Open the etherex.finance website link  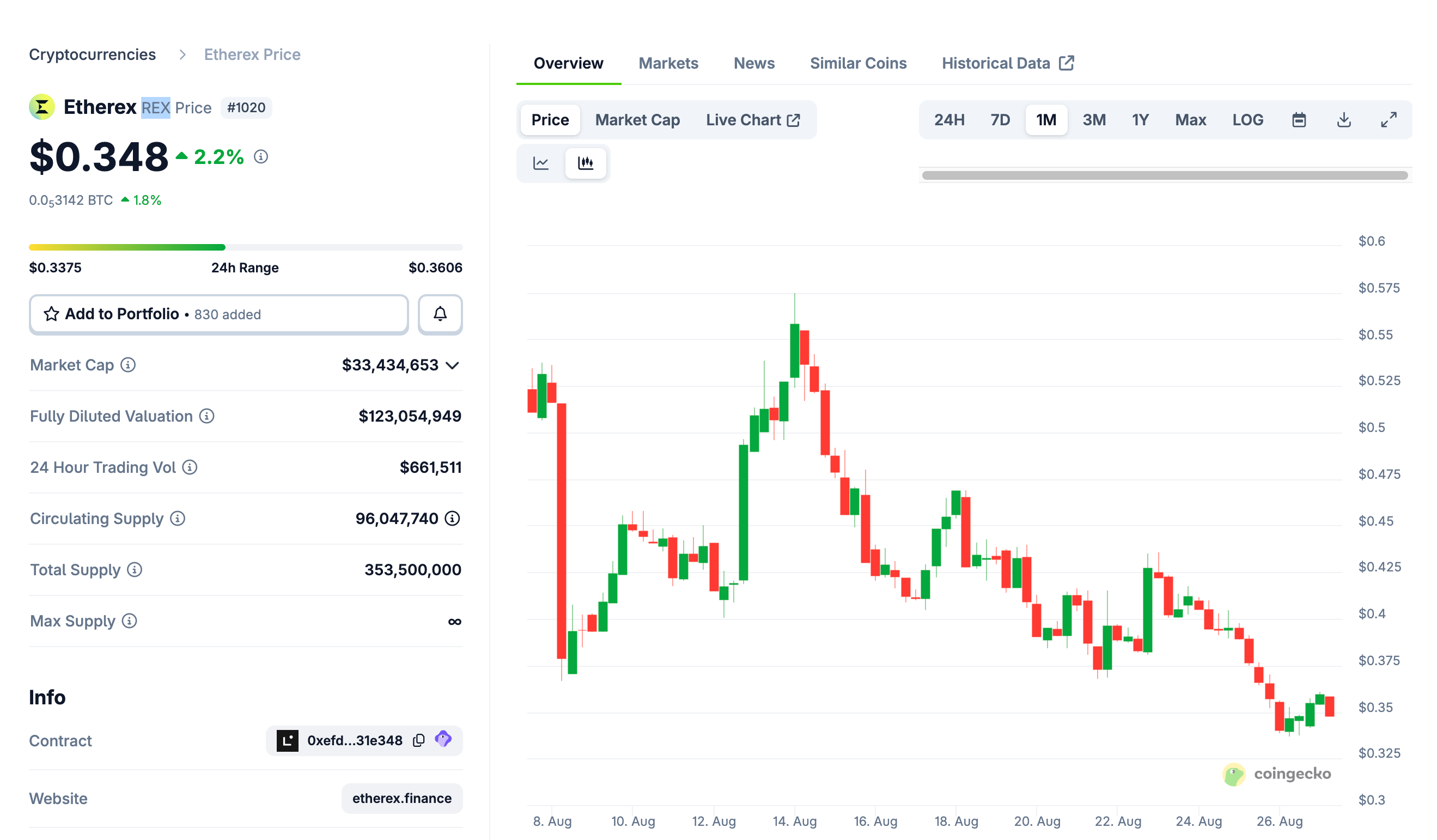pyautogui.click(x=401, y=798)
